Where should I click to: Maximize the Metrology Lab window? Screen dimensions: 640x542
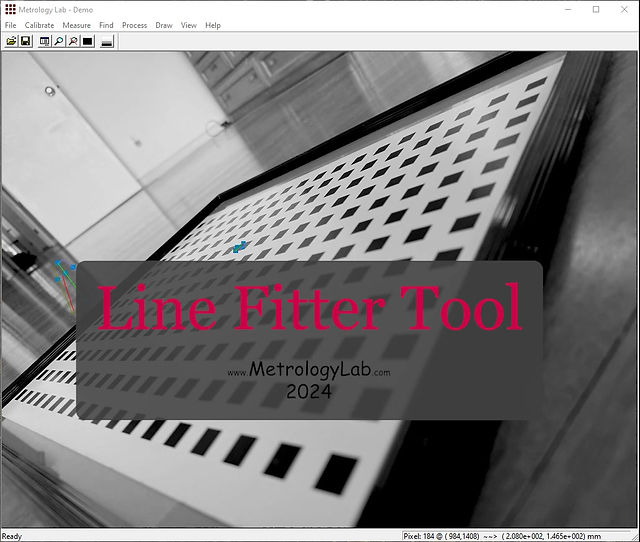click(596, 9)
